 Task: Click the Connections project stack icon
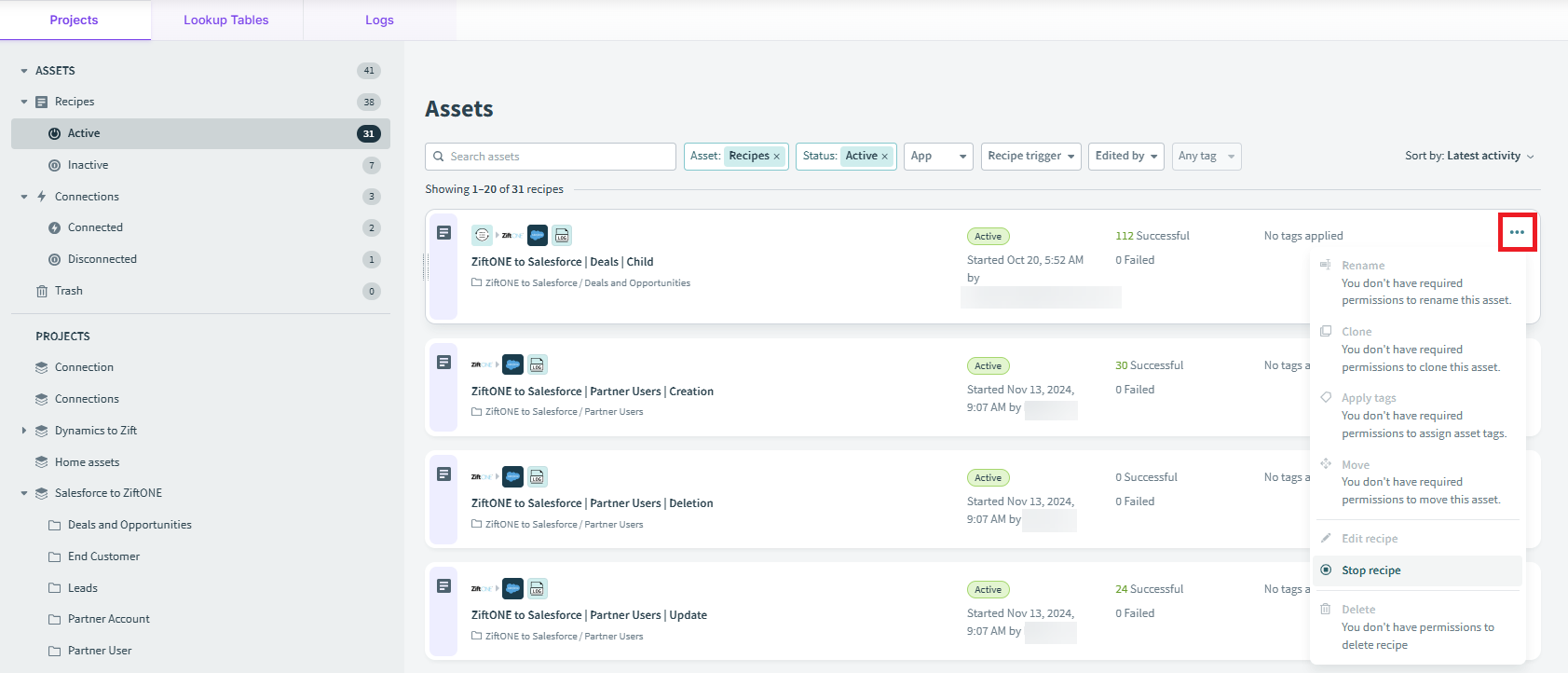[42, 399]
